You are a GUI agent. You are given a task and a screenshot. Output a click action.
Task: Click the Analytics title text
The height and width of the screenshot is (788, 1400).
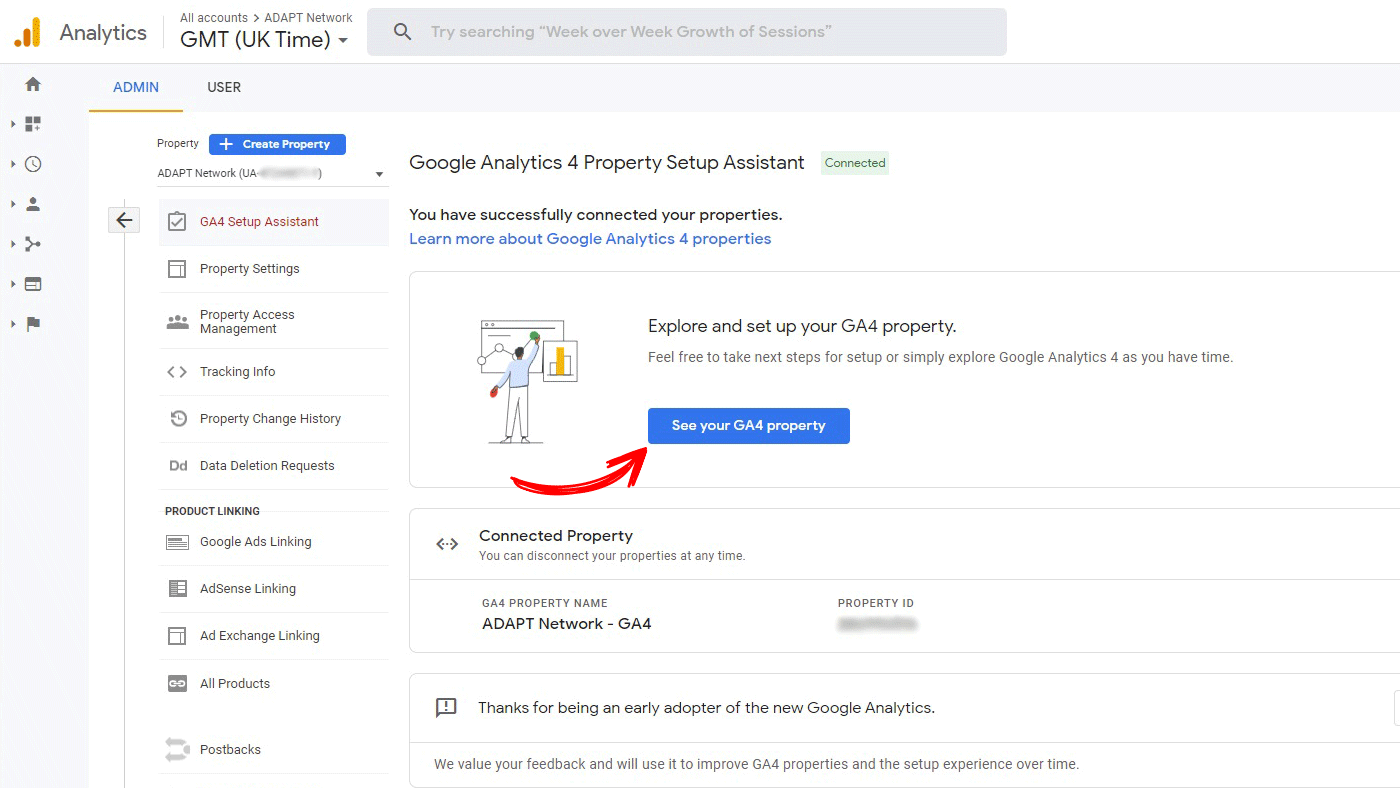click(x=103, y=33)
